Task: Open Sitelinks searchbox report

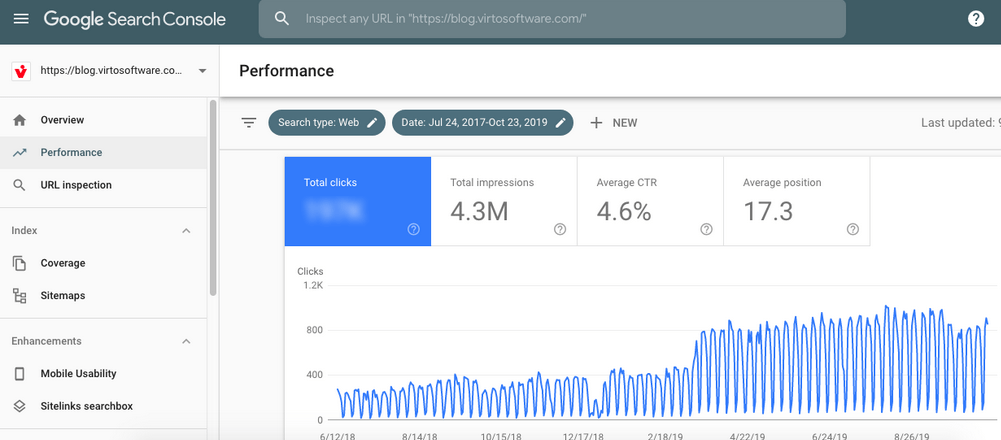Action: coord(103,406)
